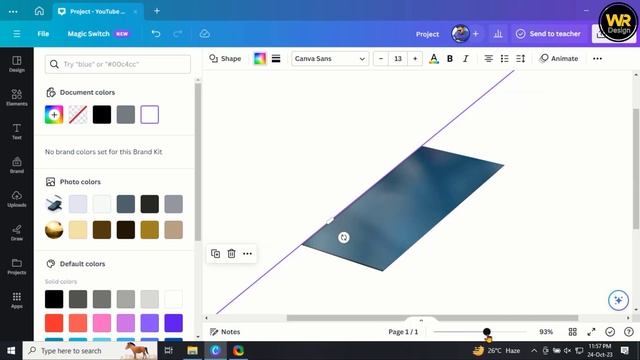Screen dimensions: 640x360
Task: Increase font size with plus
Action: 415,59
